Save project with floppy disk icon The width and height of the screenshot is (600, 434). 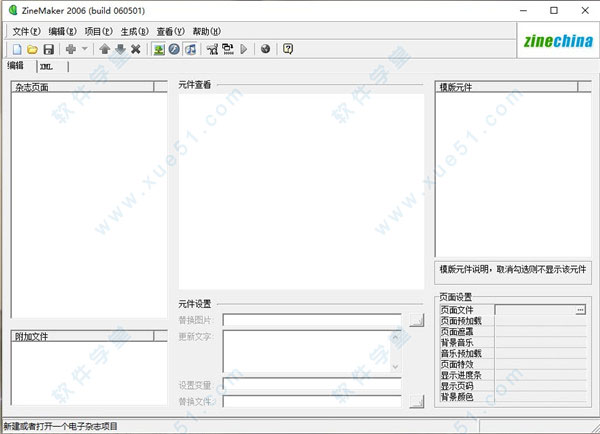click(x=49, y=49)
